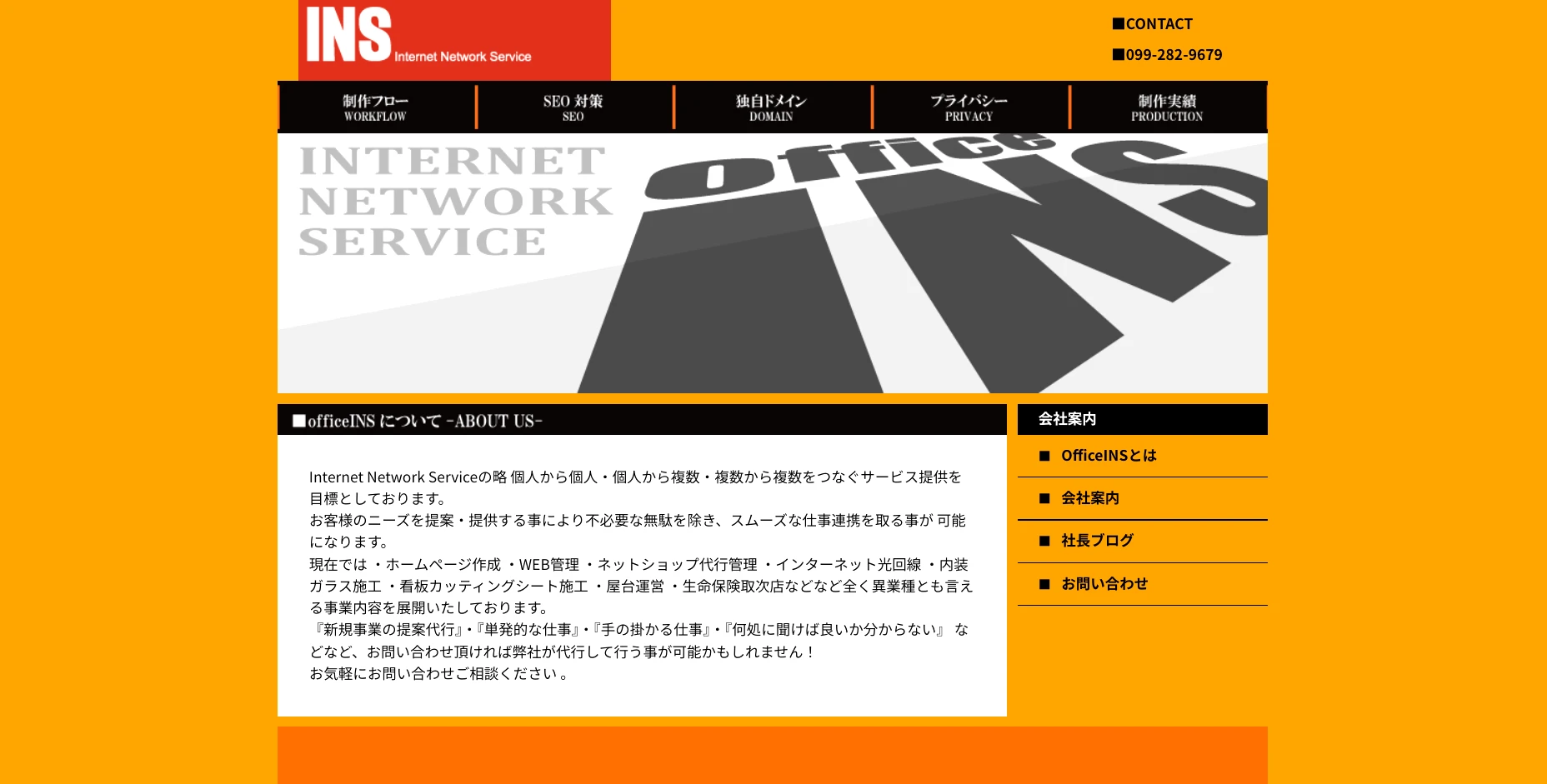Open the 制作フロー WORKFLOW menu item
This screenshot has height=784, width=1547.
pyautogui.click(x=375, y=107)
